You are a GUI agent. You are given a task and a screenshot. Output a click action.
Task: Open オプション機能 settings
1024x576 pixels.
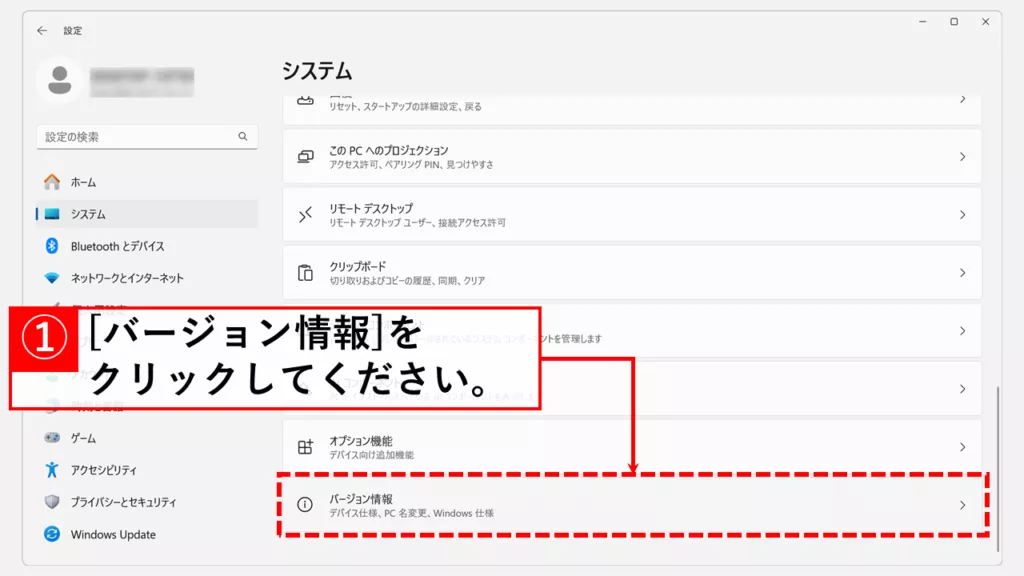[632, 447]
